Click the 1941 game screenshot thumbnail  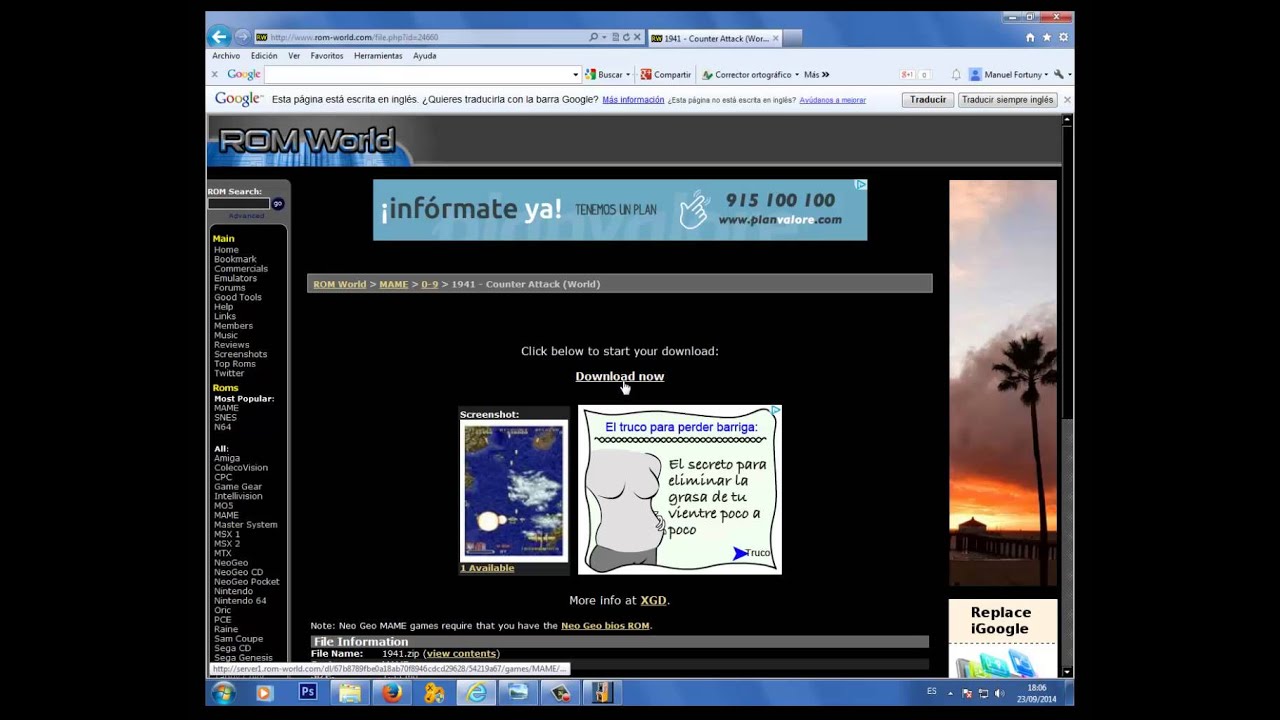tap(513, 490)
